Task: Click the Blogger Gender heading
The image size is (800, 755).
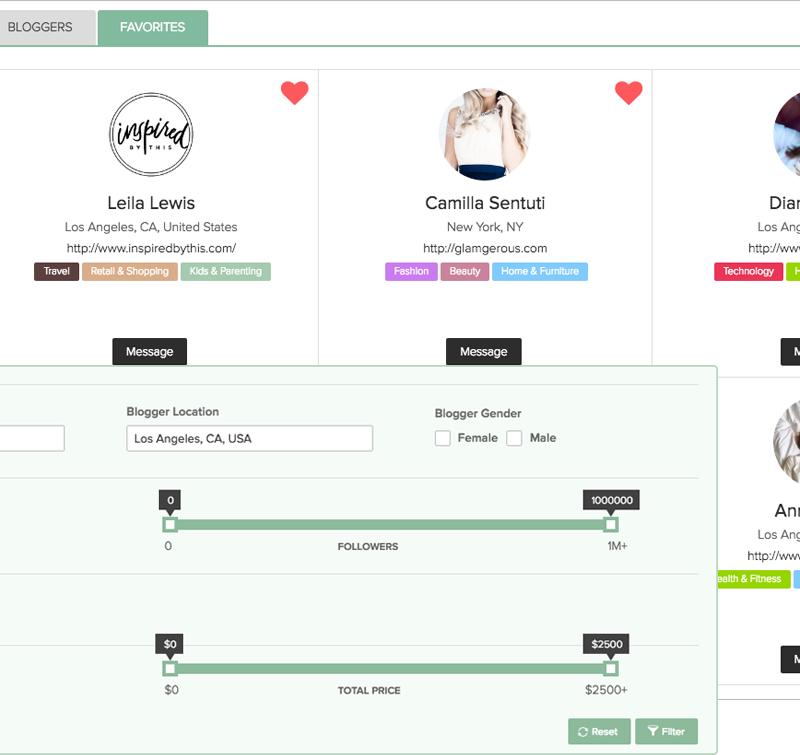Action: tap(478, 413)
